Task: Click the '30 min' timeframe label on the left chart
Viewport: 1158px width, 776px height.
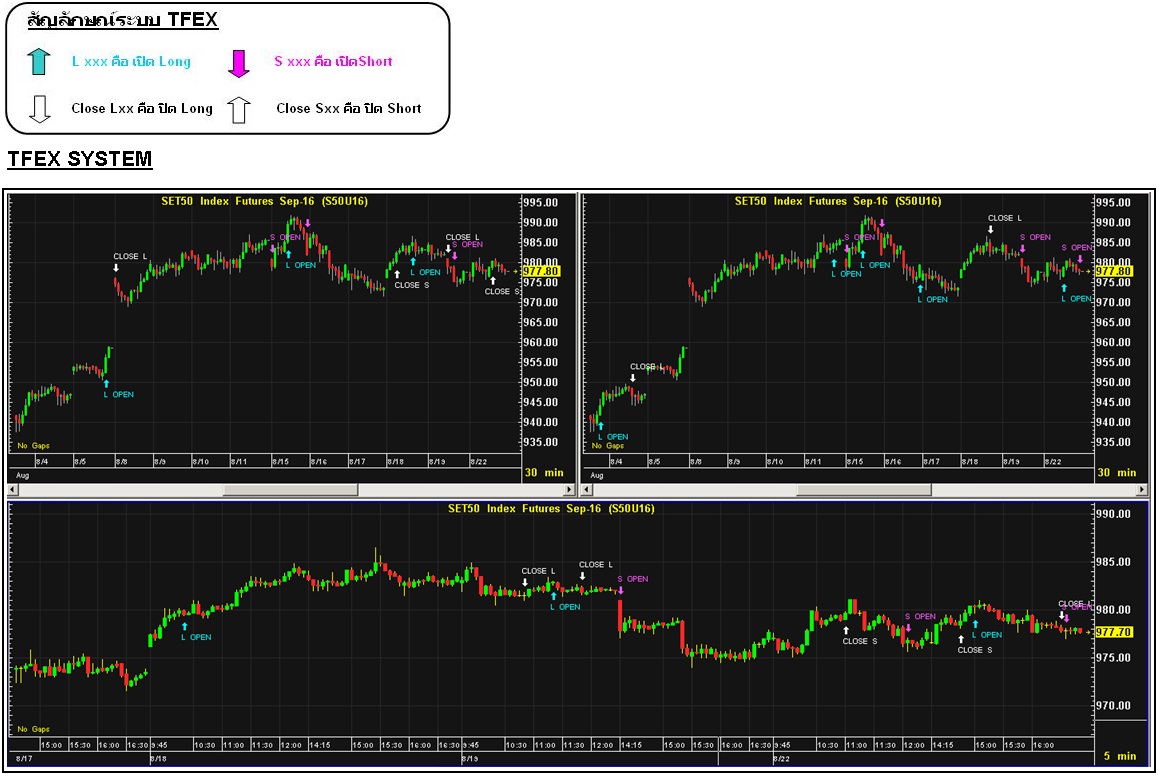Action: coord(544,473)
